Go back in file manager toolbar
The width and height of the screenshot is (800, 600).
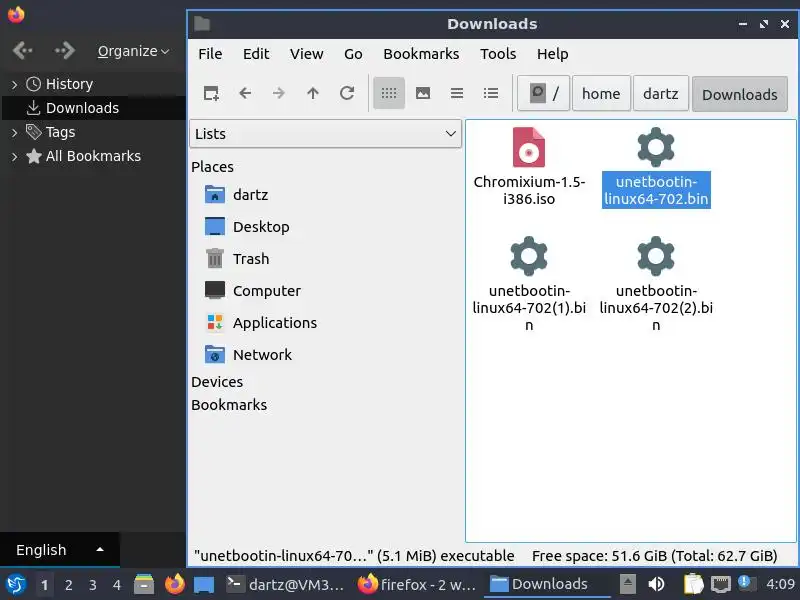(245, 93)
